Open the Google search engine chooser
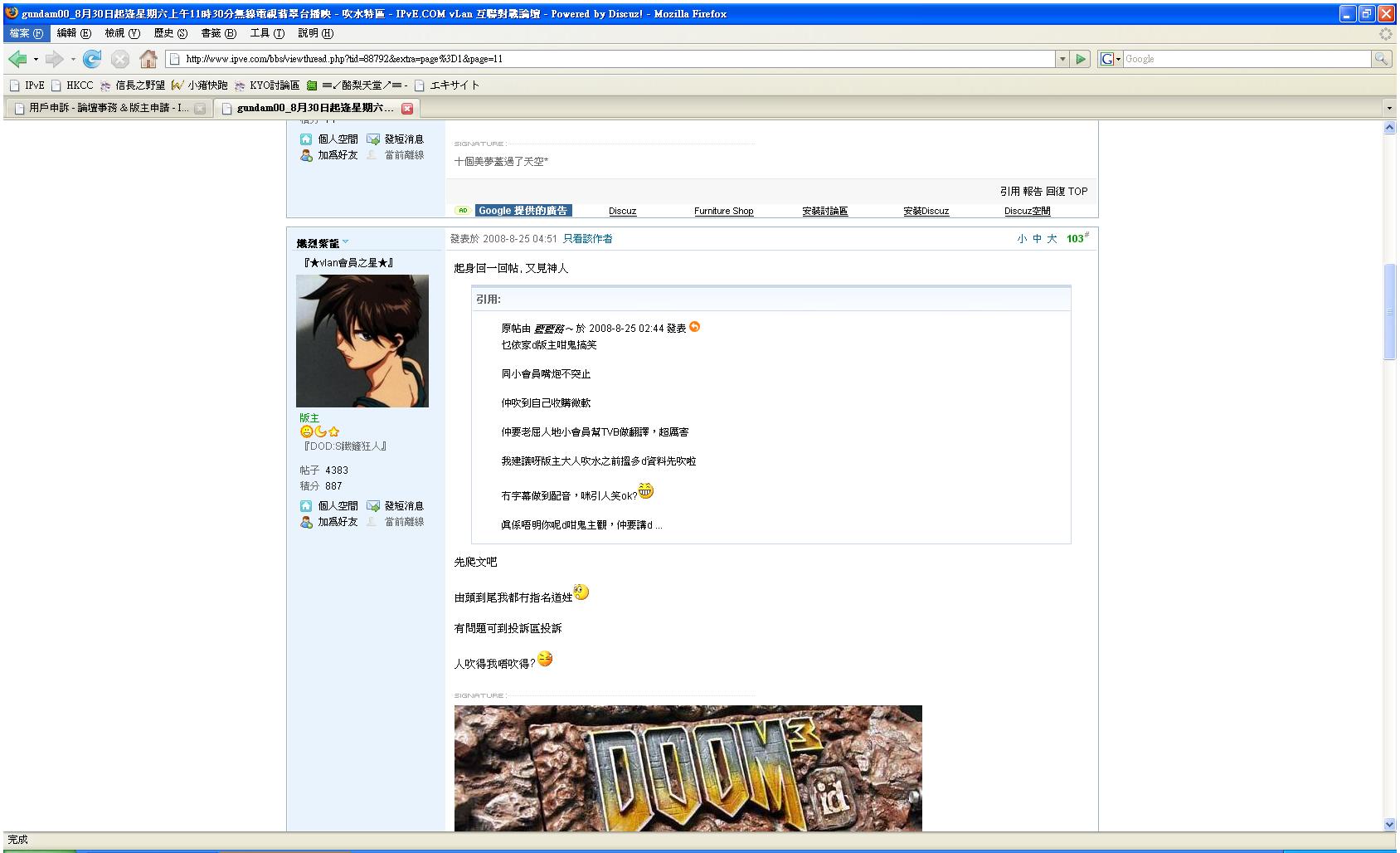The height and width of the screenshot is (853, 1400). click(x=1111, y=59)
